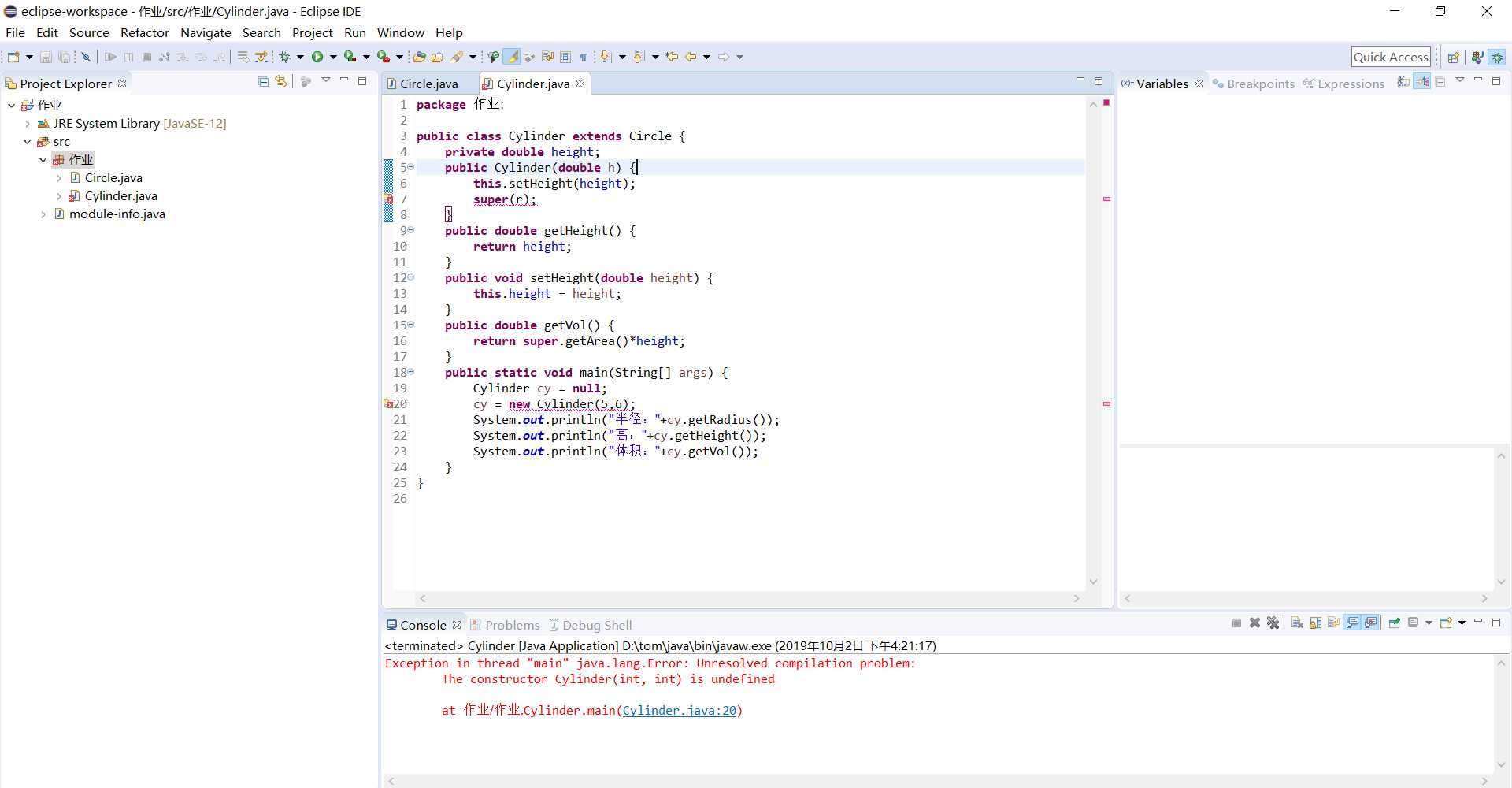Open the Refactor menu
The height and width of the screenshot is (788, 1512).
[x=144, y=32]
